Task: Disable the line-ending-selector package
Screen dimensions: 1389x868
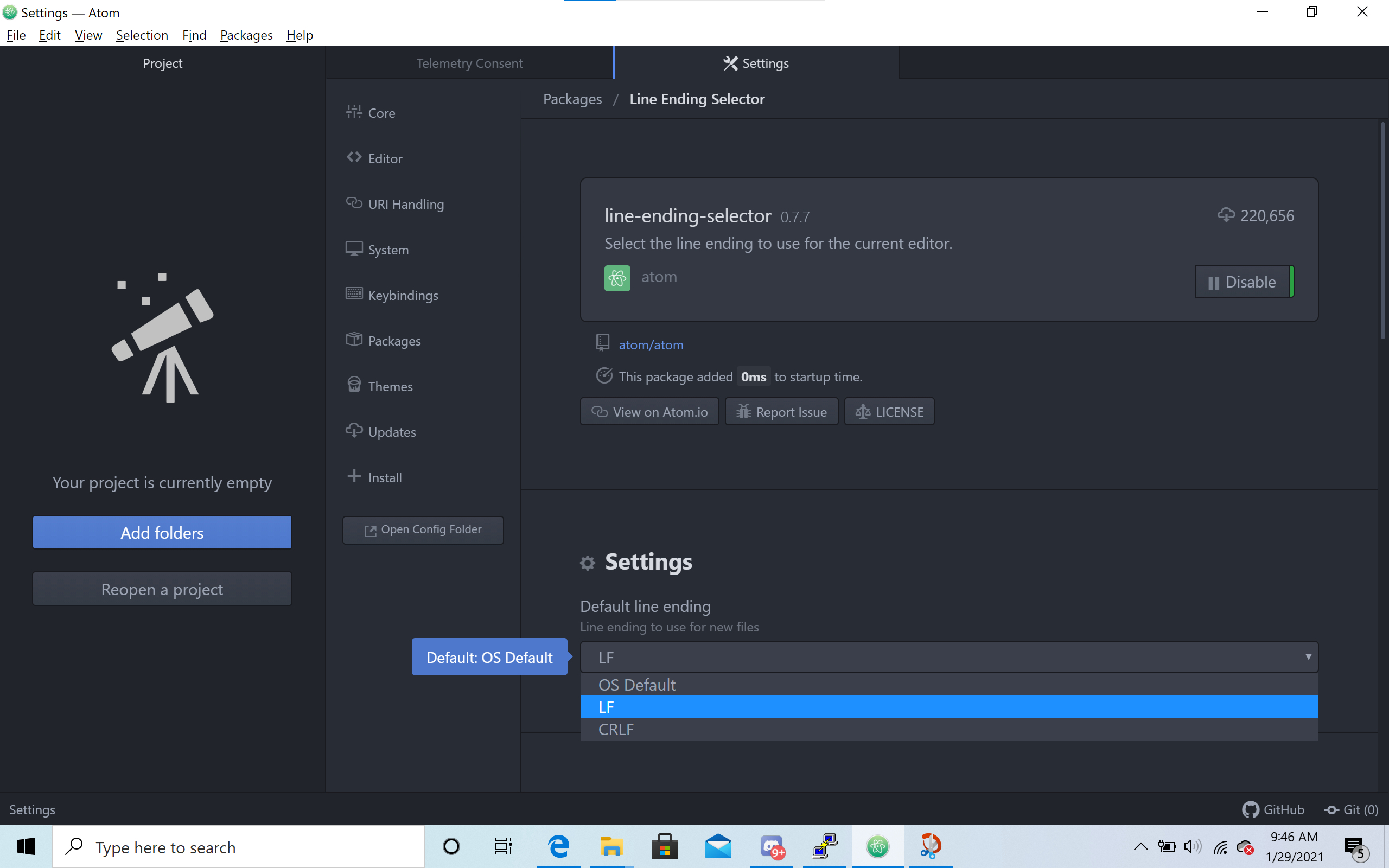Action: click(x=1244, y=282)
